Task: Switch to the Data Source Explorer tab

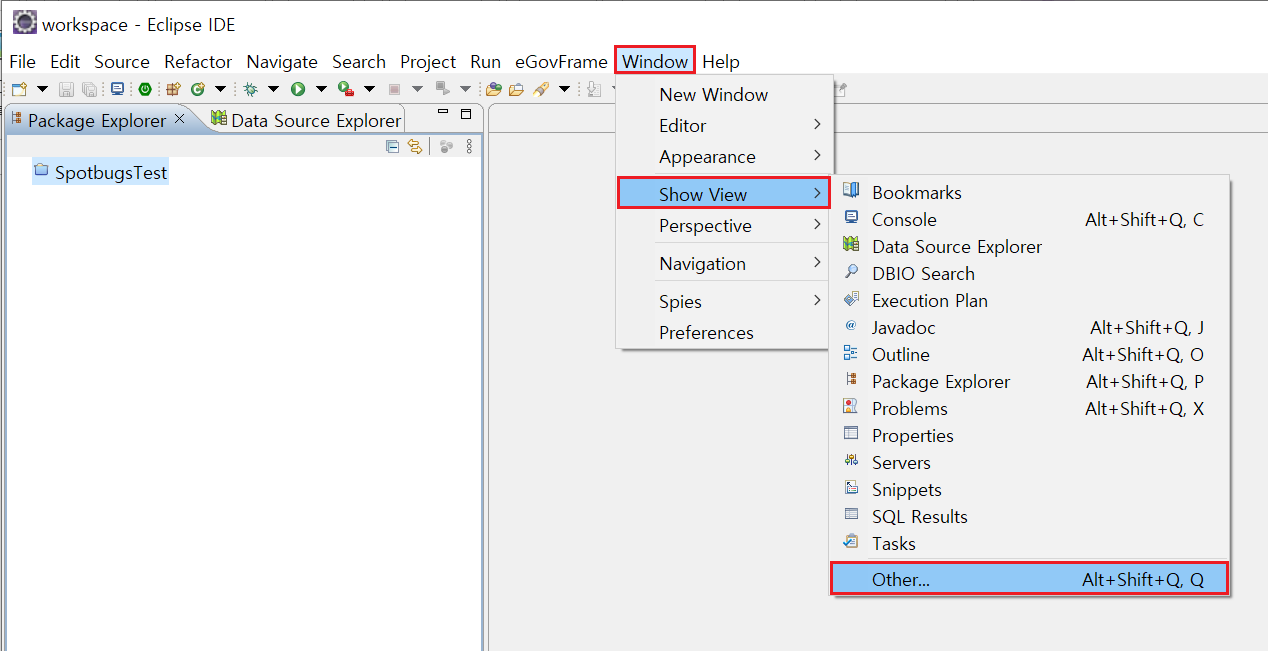Action: (315, 121)
